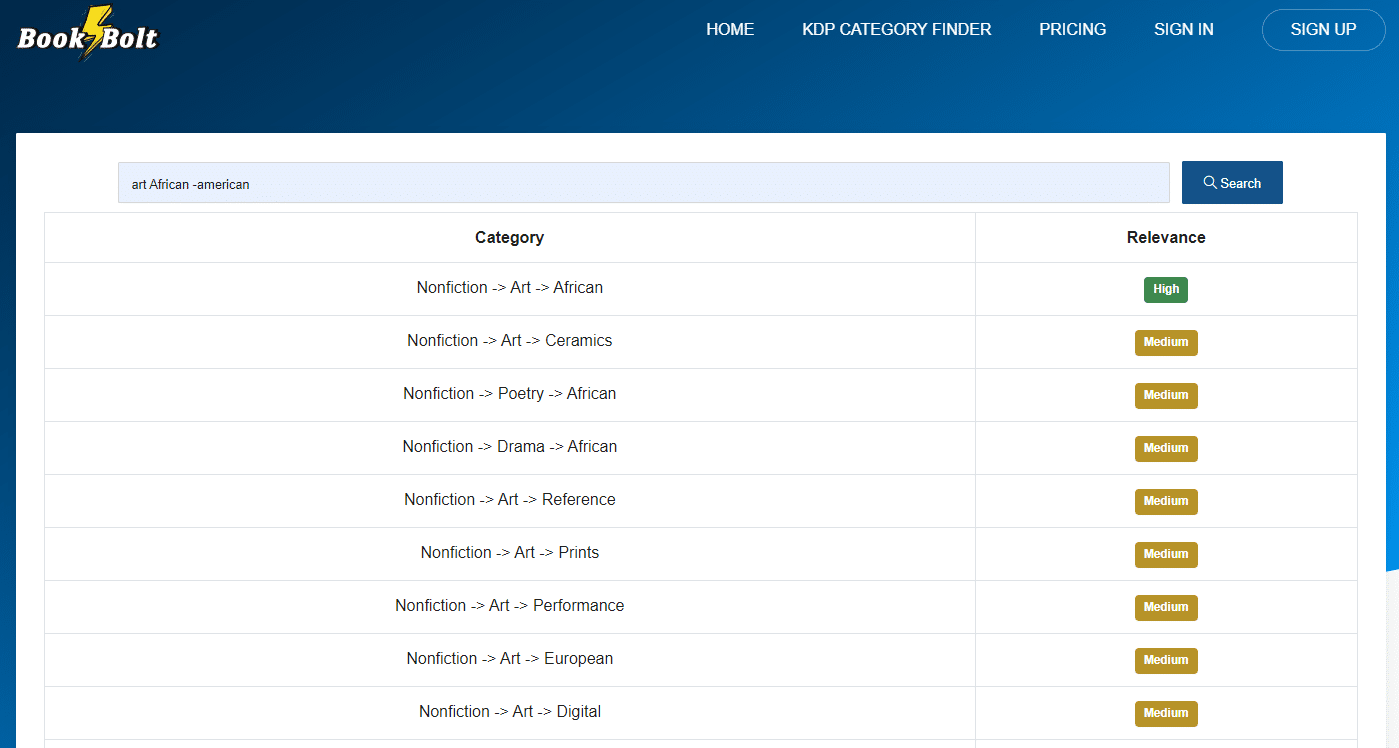Select Nonfiction -> Poetry -> African row text
This screenshot has height=748, width=1399.
pyautogui.click(x=510, y=393)
